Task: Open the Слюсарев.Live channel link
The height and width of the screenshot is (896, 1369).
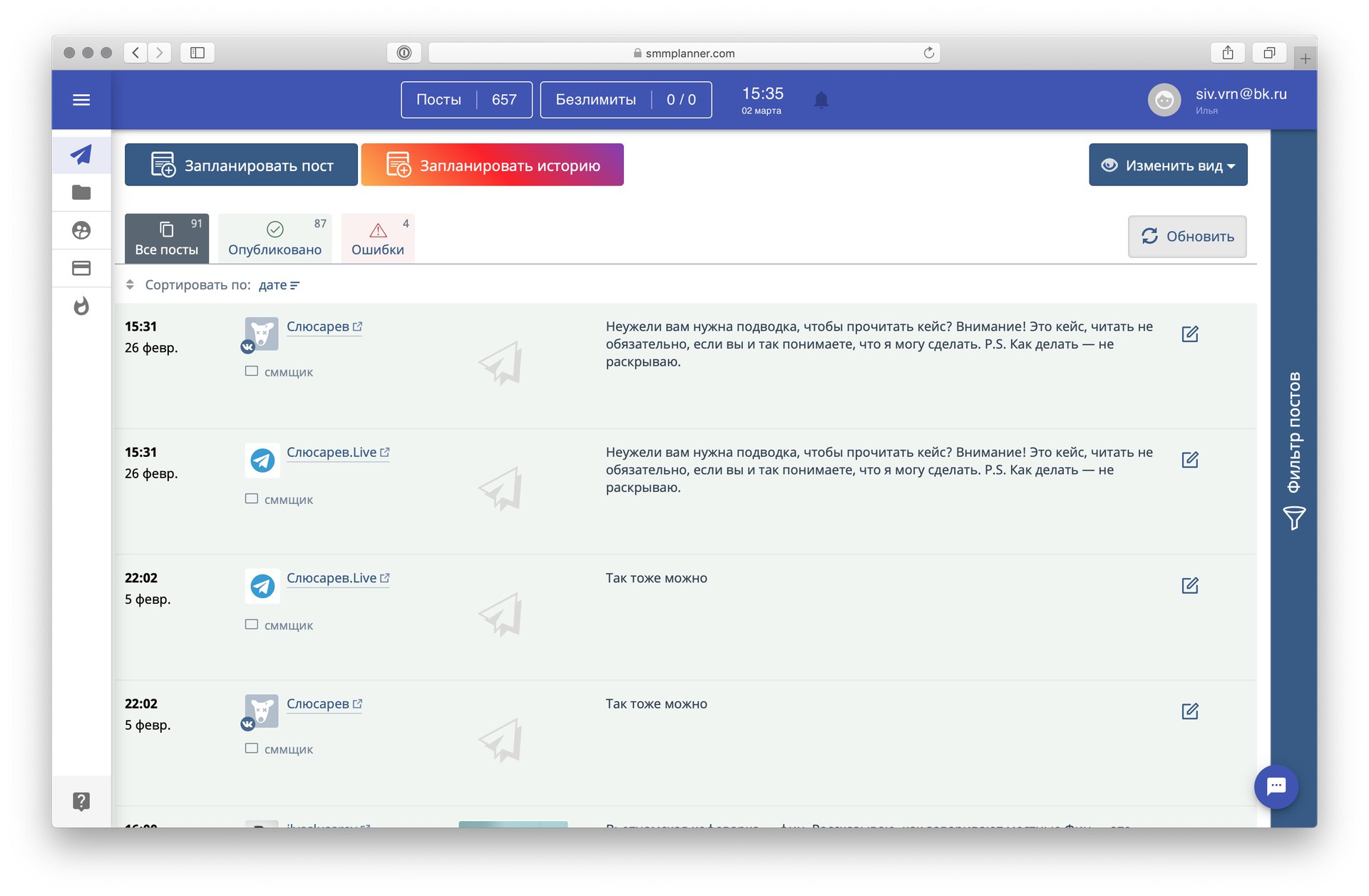Action: (x=332, y=453)
